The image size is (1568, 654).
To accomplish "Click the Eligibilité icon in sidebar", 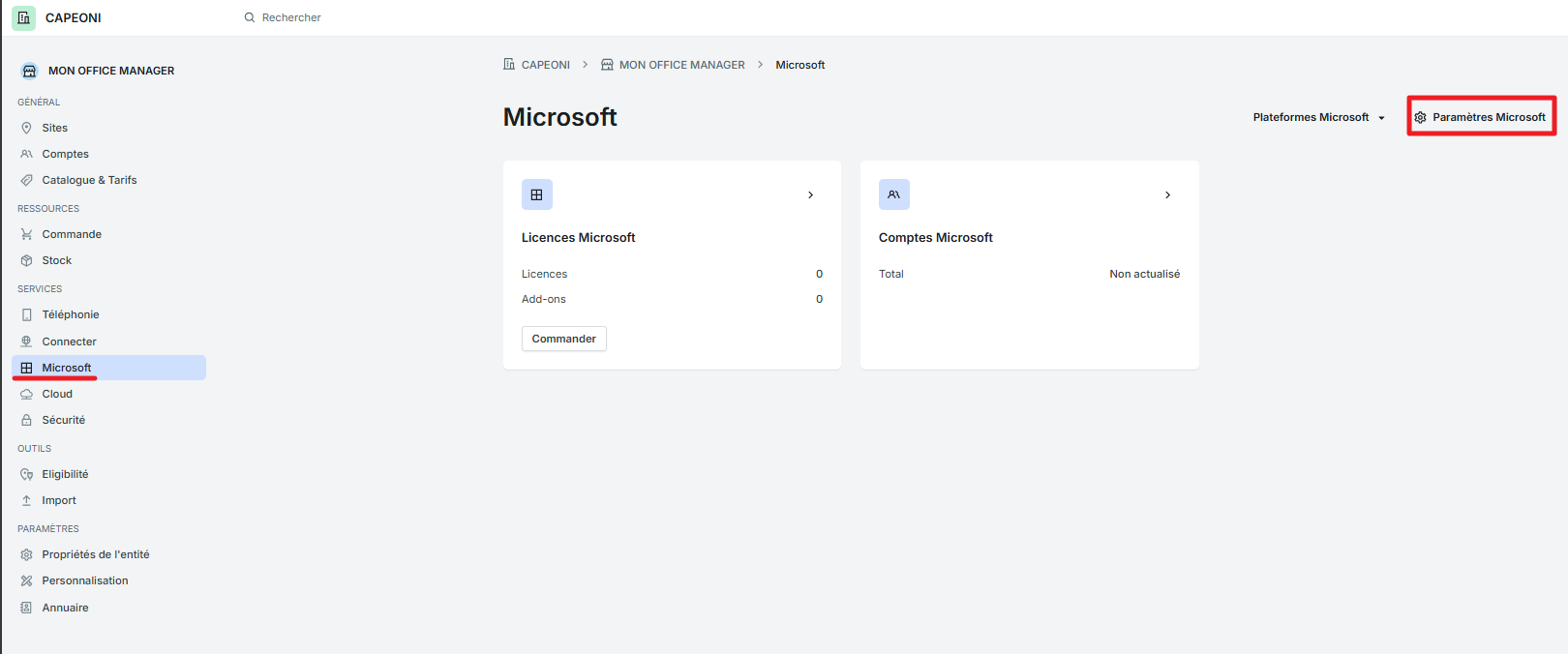I will point(26,474).
